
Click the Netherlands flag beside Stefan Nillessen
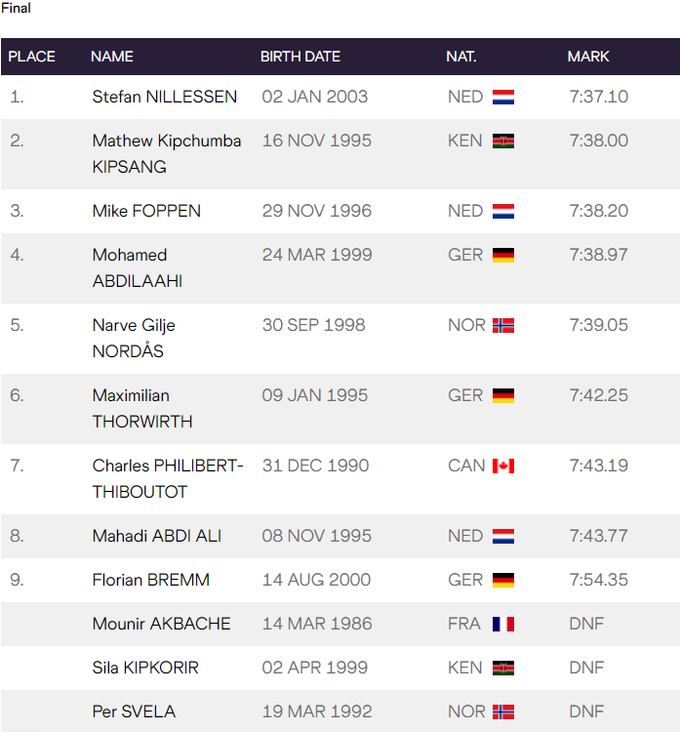click(503, 97)
